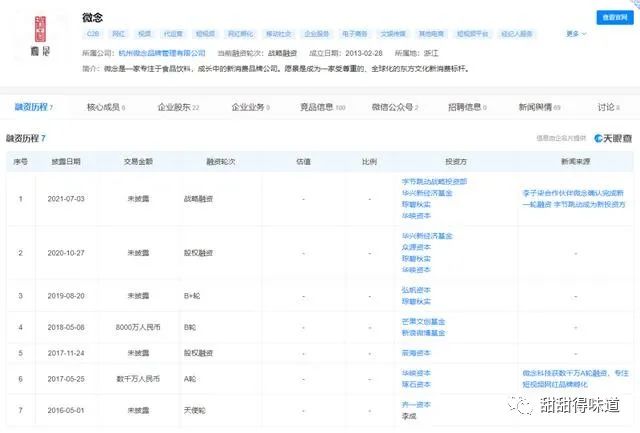
Task: Click the 融资轮次 column header
Action: click(x=221, y=162)
